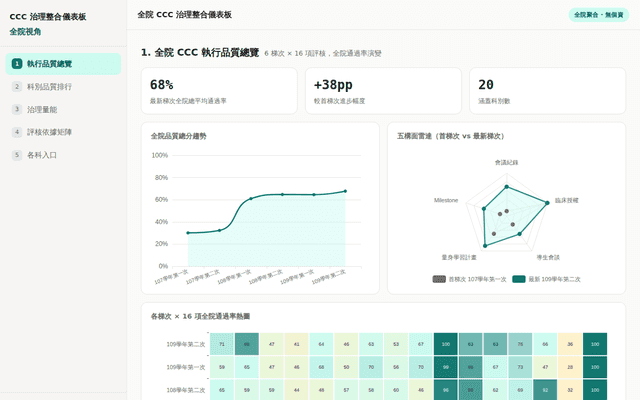
Task: Toggle the 首梯次 107學年第一次 legend swatch
Action: click(439, 279)
